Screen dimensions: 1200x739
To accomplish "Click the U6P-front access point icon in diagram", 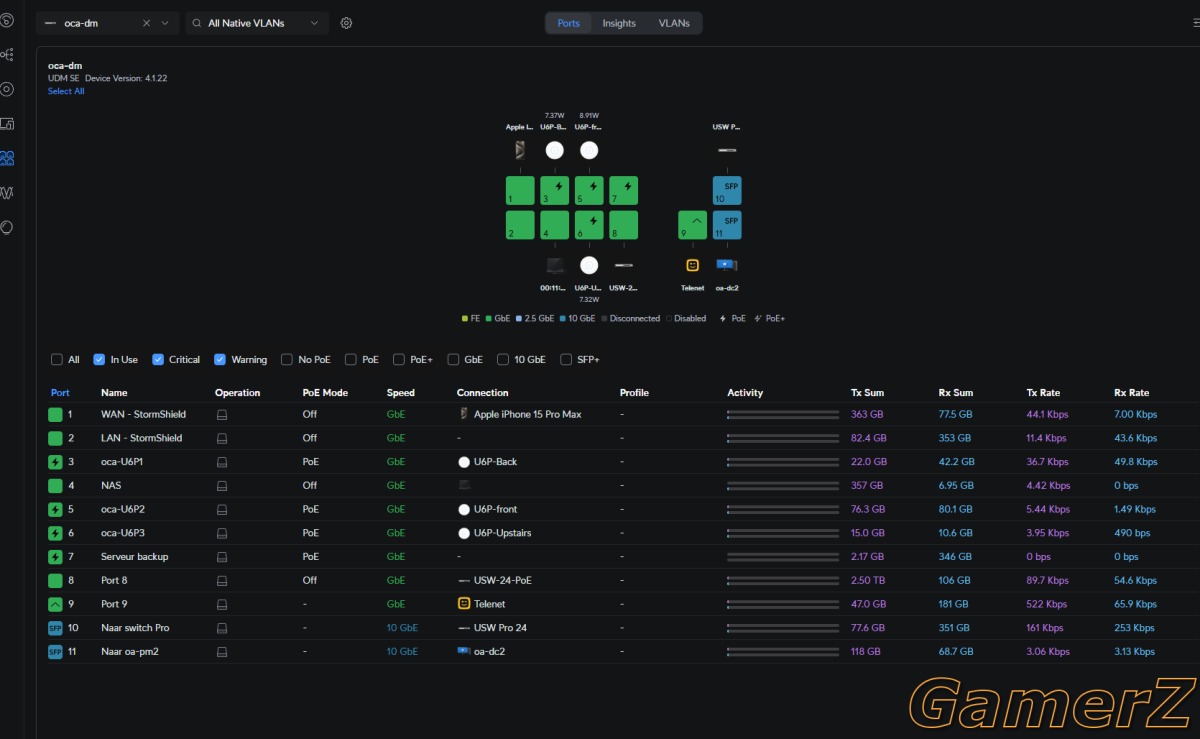I will pos(589,150).
